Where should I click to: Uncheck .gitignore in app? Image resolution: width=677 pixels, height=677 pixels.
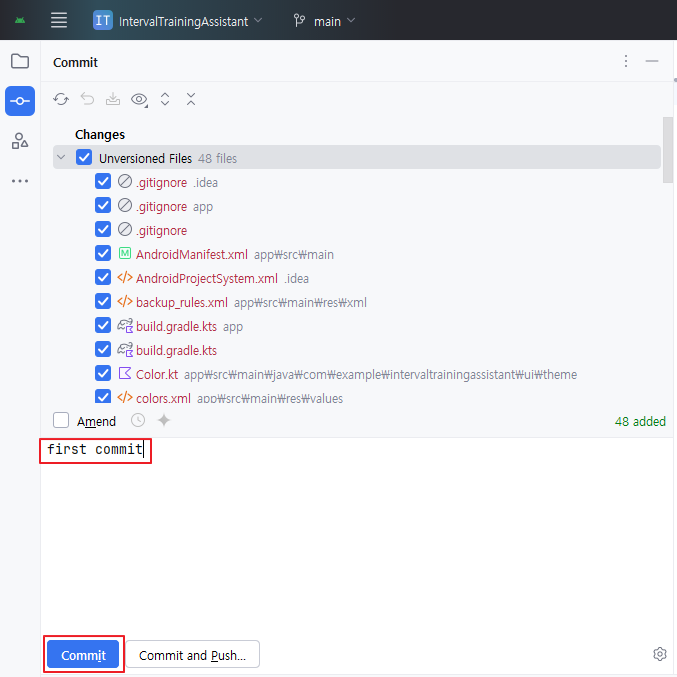click(103, 206)
